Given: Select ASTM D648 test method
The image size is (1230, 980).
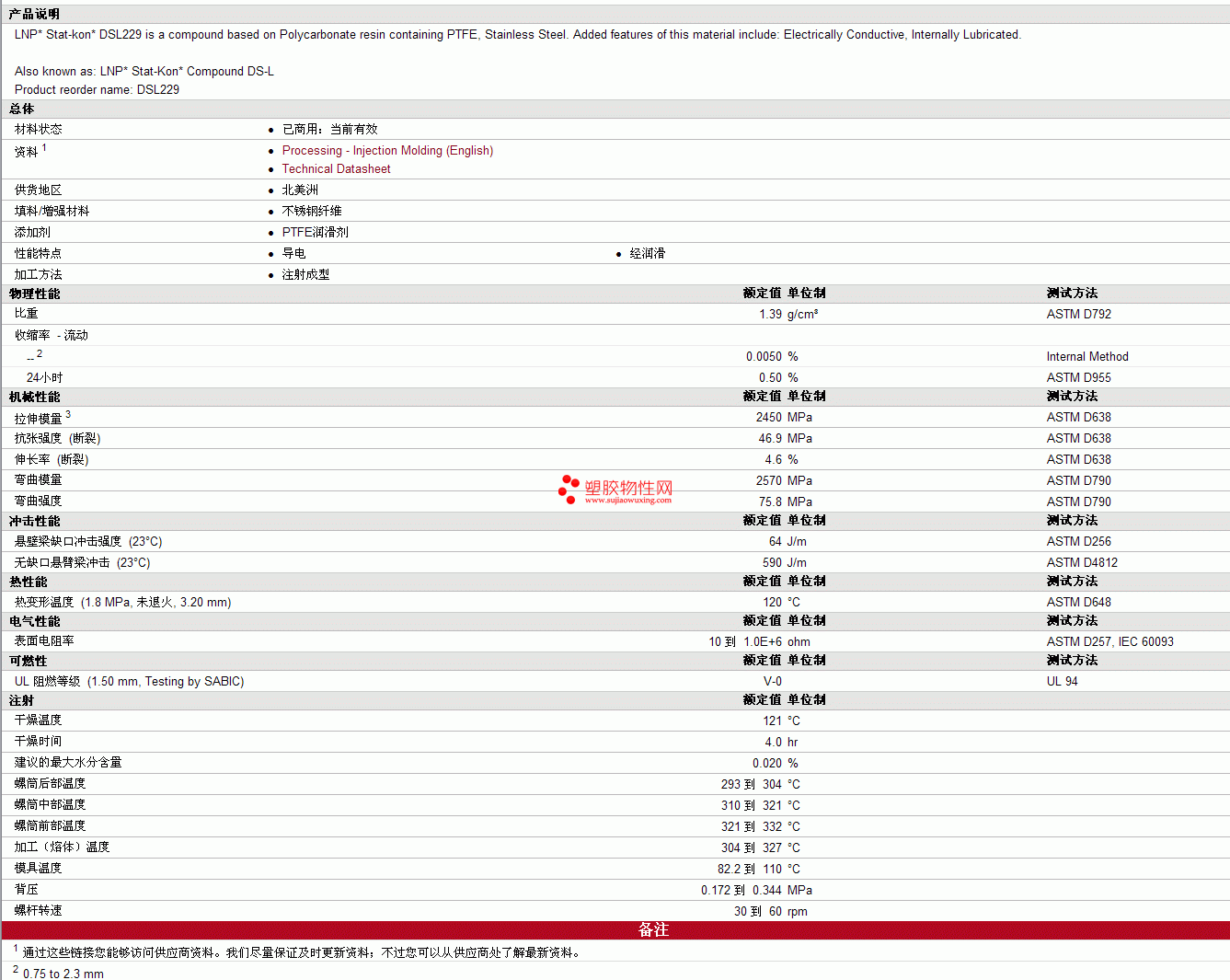Looking at the screenshot, I should click(1078, 603).
